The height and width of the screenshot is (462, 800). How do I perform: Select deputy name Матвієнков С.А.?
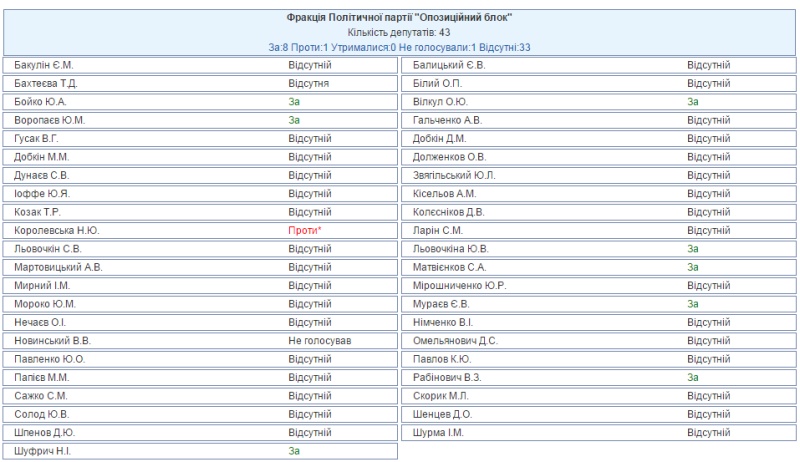[x=450, y=268]
